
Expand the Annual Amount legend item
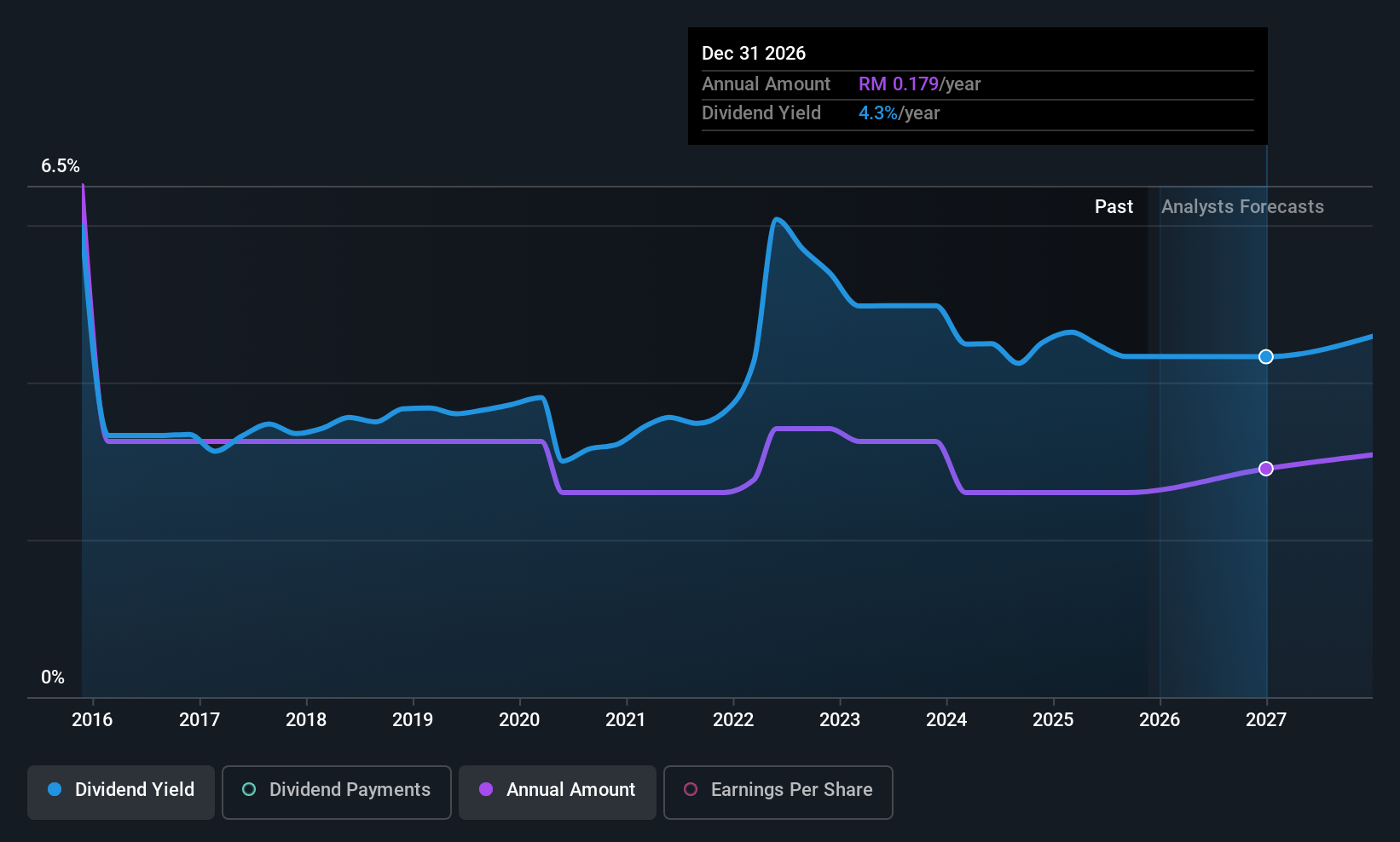[557, 790]
